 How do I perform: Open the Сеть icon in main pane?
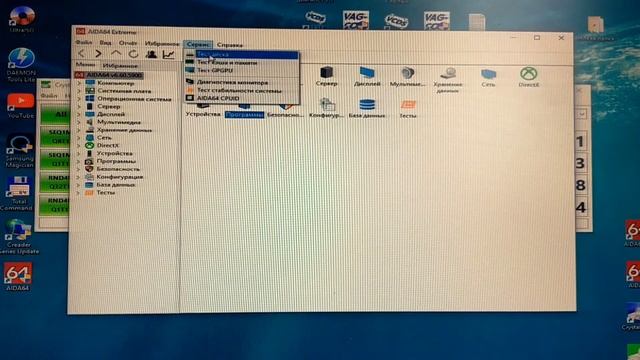click(x=488, y=78)
